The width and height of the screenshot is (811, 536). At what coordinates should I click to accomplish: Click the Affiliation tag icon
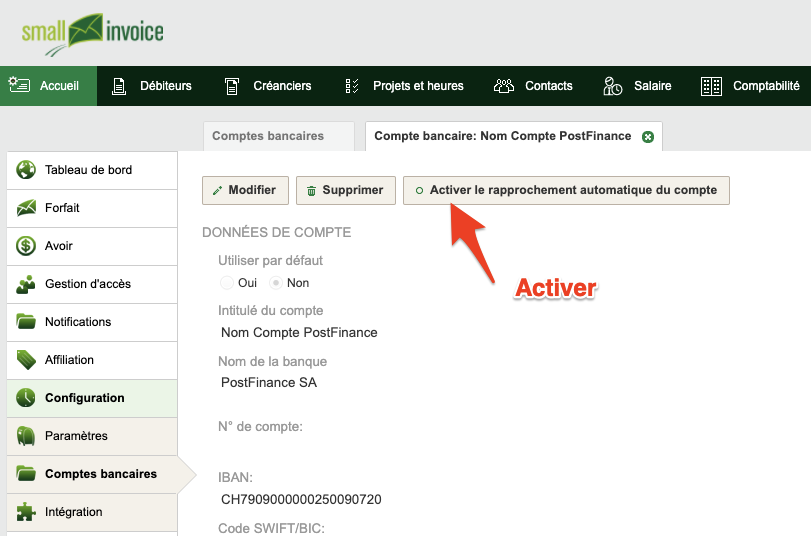point(26,360)
